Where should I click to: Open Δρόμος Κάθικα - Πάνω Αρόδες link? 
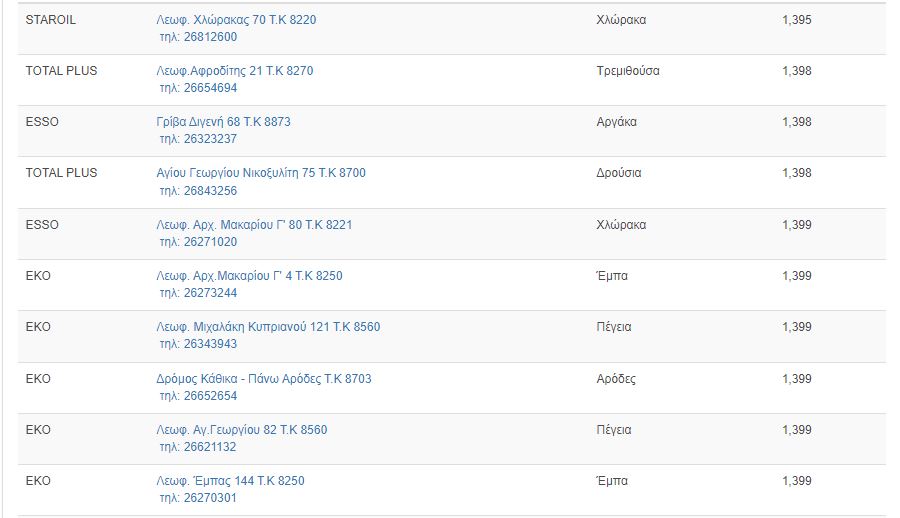coord(263,378)
